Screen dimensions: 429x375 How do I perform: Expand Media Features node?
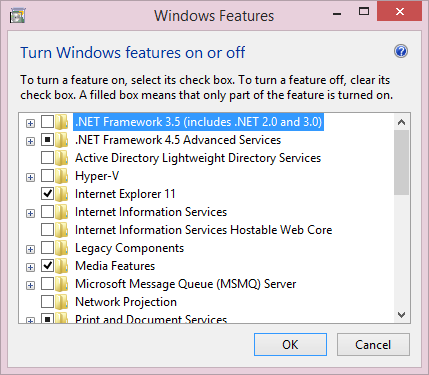pyautogui.click(x=30, y=267)
